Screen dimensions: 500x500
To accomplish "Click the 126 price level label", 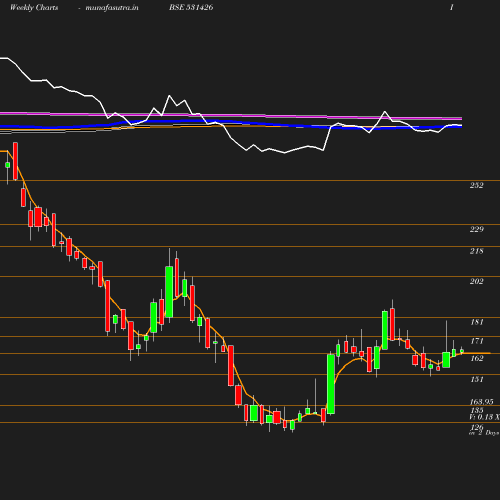I will (476, 427).
